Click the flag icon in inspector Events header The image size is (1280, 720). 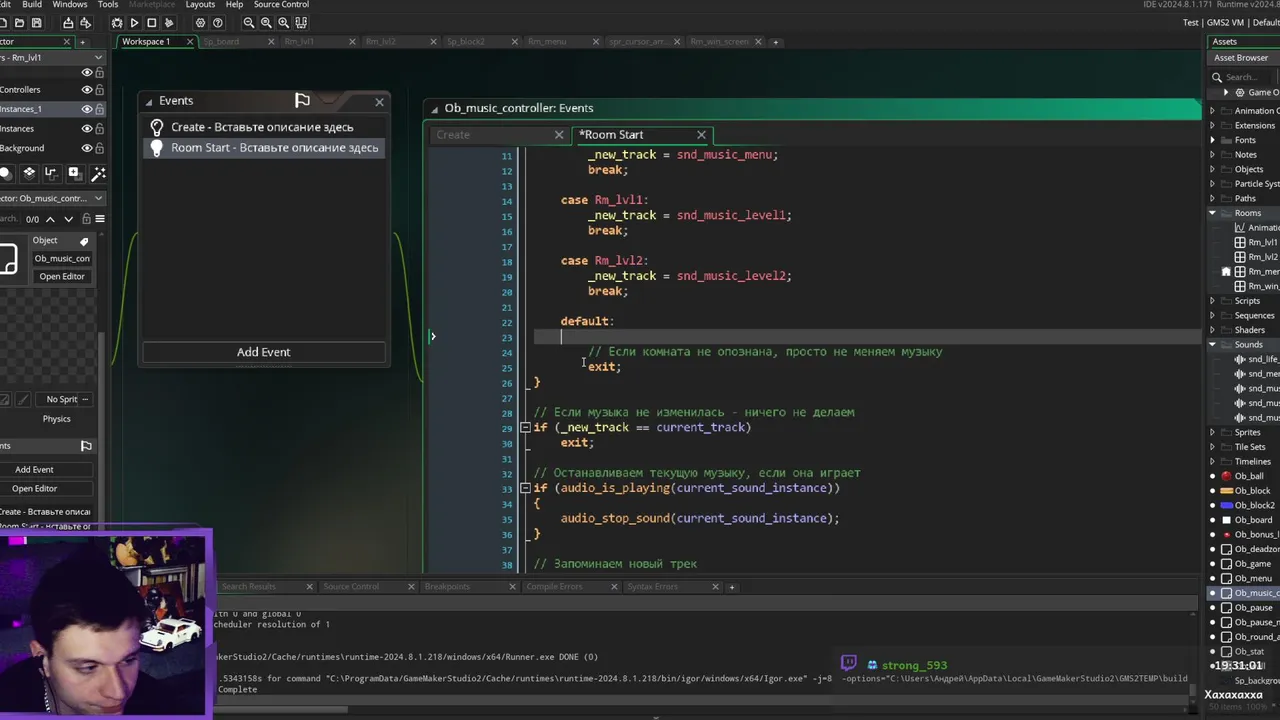(86, 446)
